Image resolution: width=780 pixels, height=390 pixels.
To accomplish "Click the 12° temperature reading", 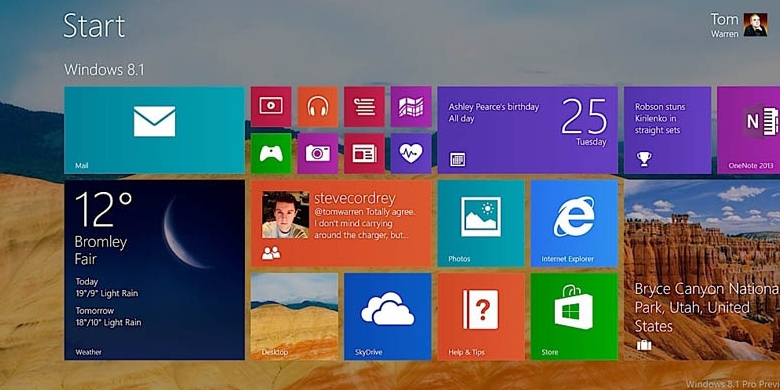I will pos(103,209).
